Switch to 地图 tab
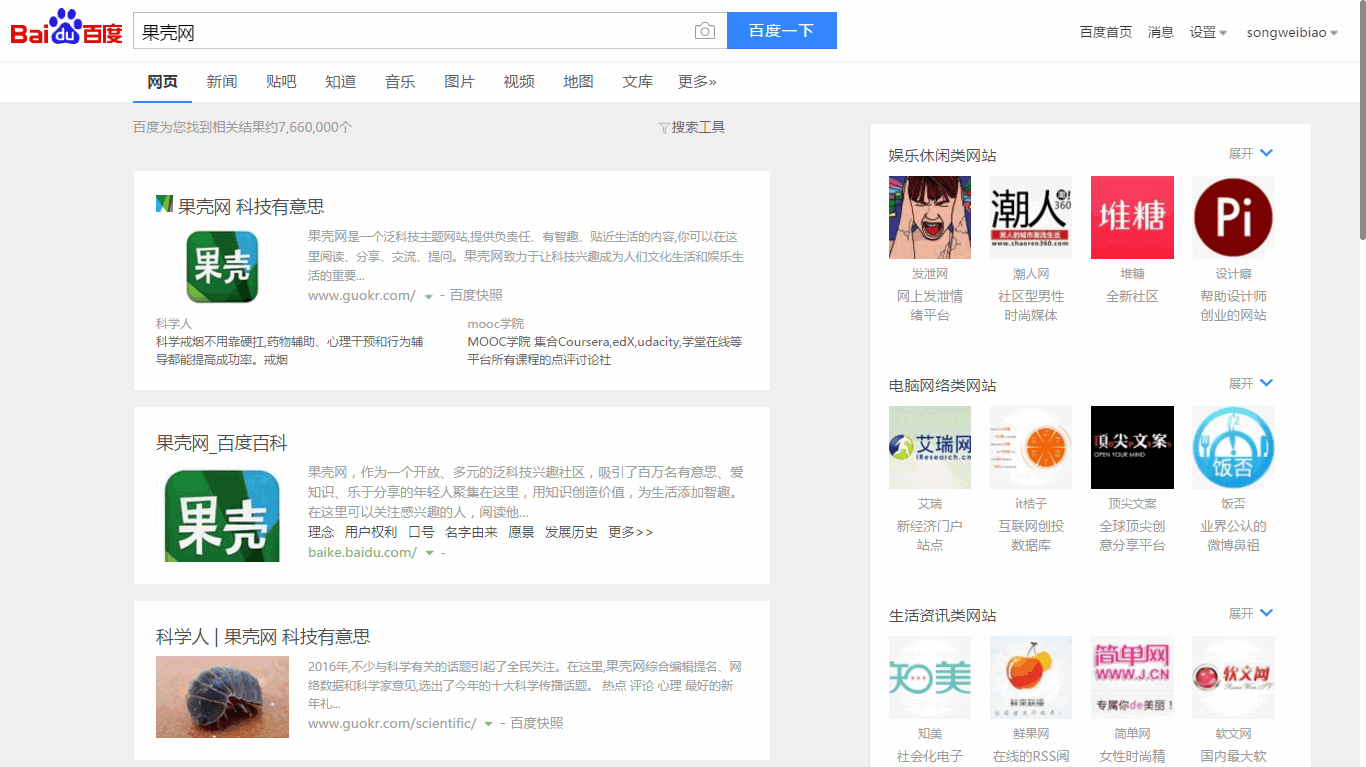The image size is (1366, 767). coord(578,82)
